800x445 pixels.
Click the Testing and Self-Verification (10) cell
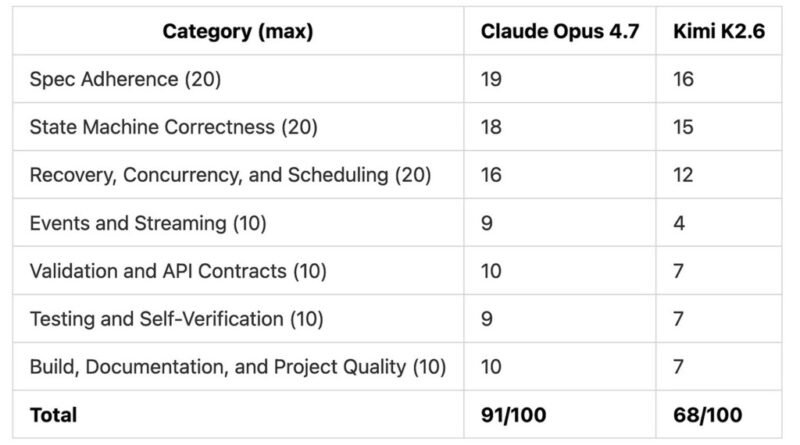pyautogui.click(x=177, y=319)
